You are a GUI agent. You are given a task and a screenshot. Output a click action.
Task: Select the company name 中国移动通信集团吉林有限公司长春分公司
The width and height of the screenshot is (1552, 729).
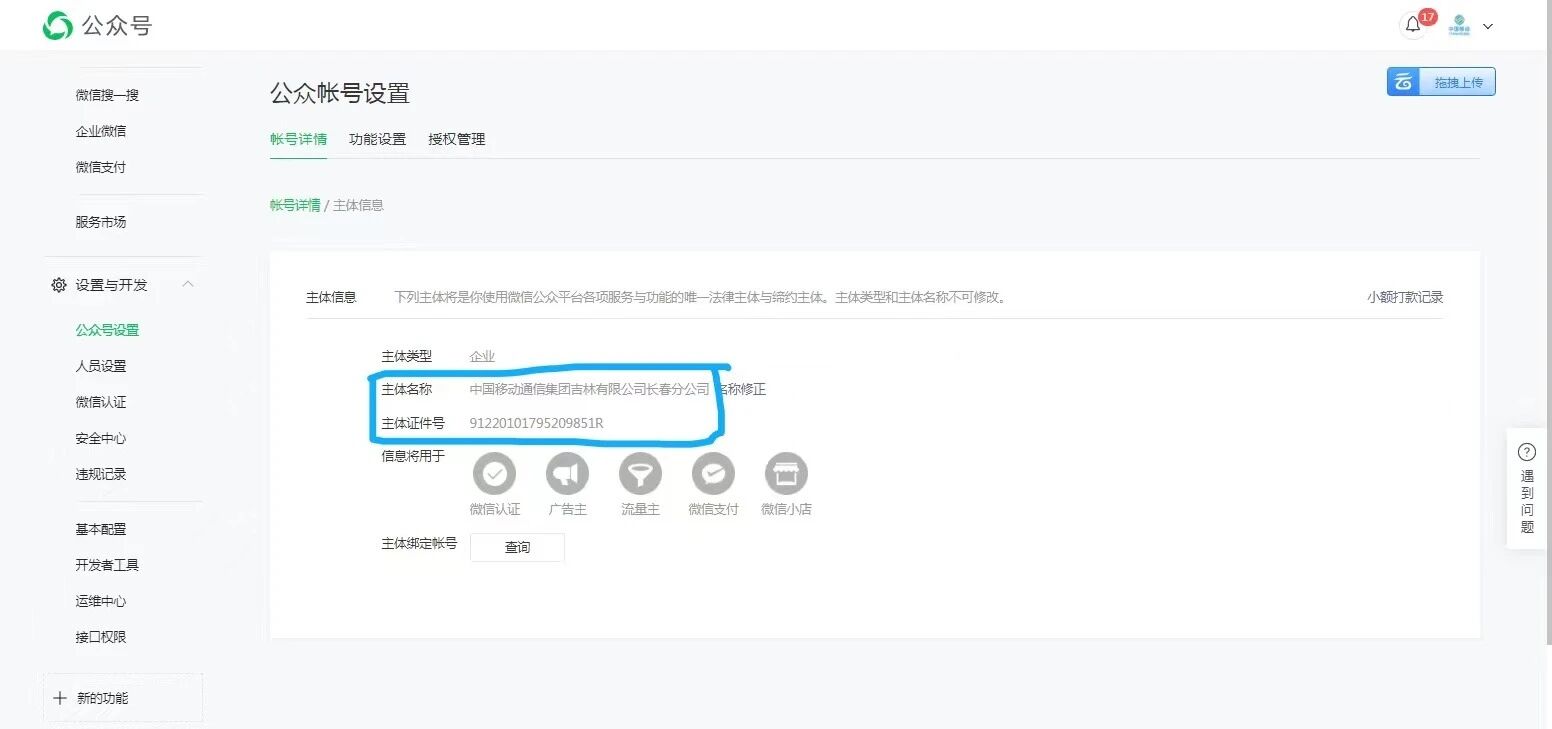point(590,389)
